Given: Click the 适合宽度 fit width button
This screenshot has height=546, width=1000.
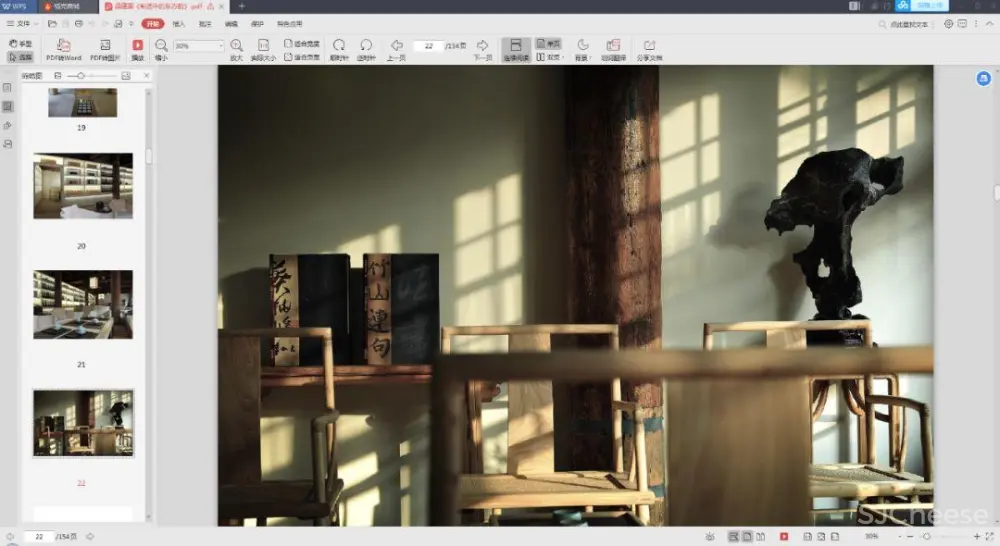Looking at the screenshot, I should [302, 44].
